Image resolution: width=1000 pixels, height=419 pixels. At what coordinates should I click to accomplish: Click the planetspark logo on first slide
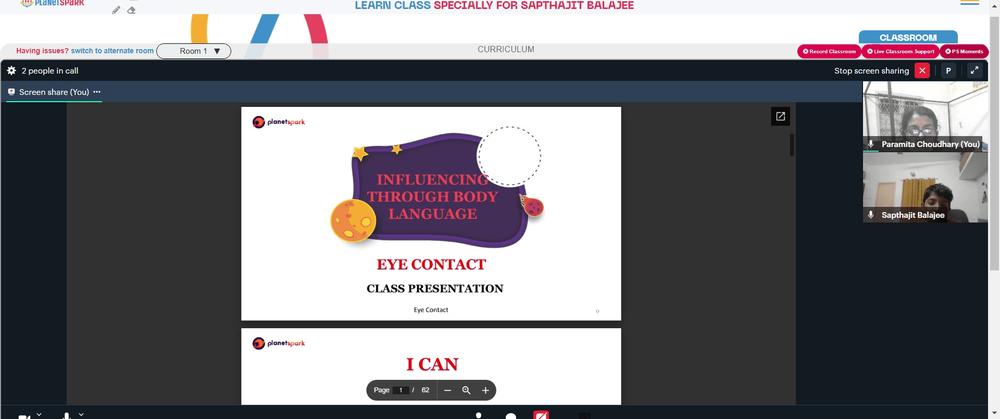279,122
